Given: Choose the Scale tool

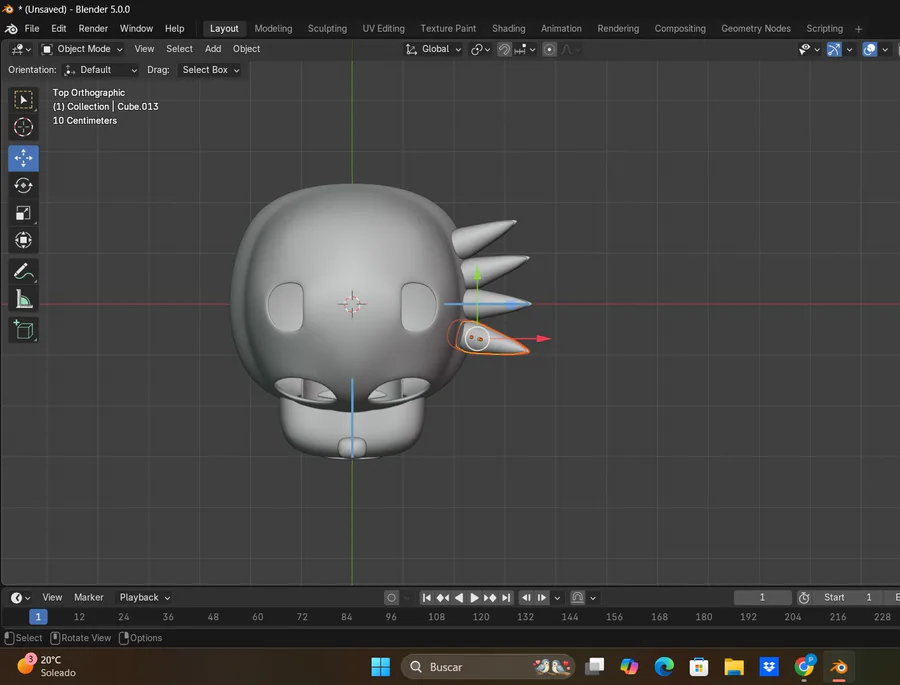Looking at the screenshot, I should pyautogui.click(x=24, y=212).
